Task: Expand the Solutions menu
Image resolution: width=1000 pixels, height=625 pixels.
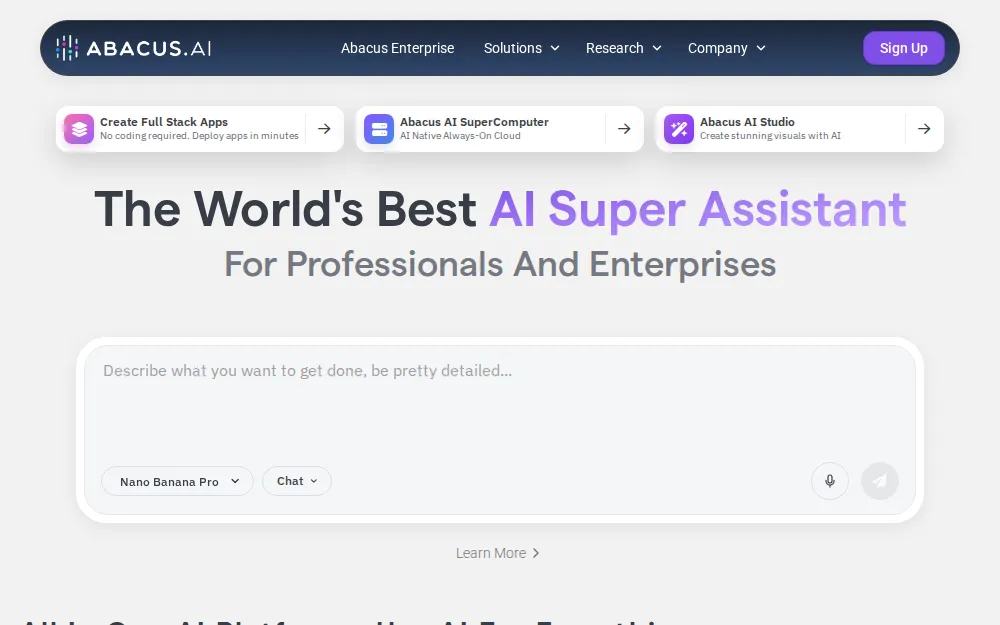Action: [x=521, y=48]
